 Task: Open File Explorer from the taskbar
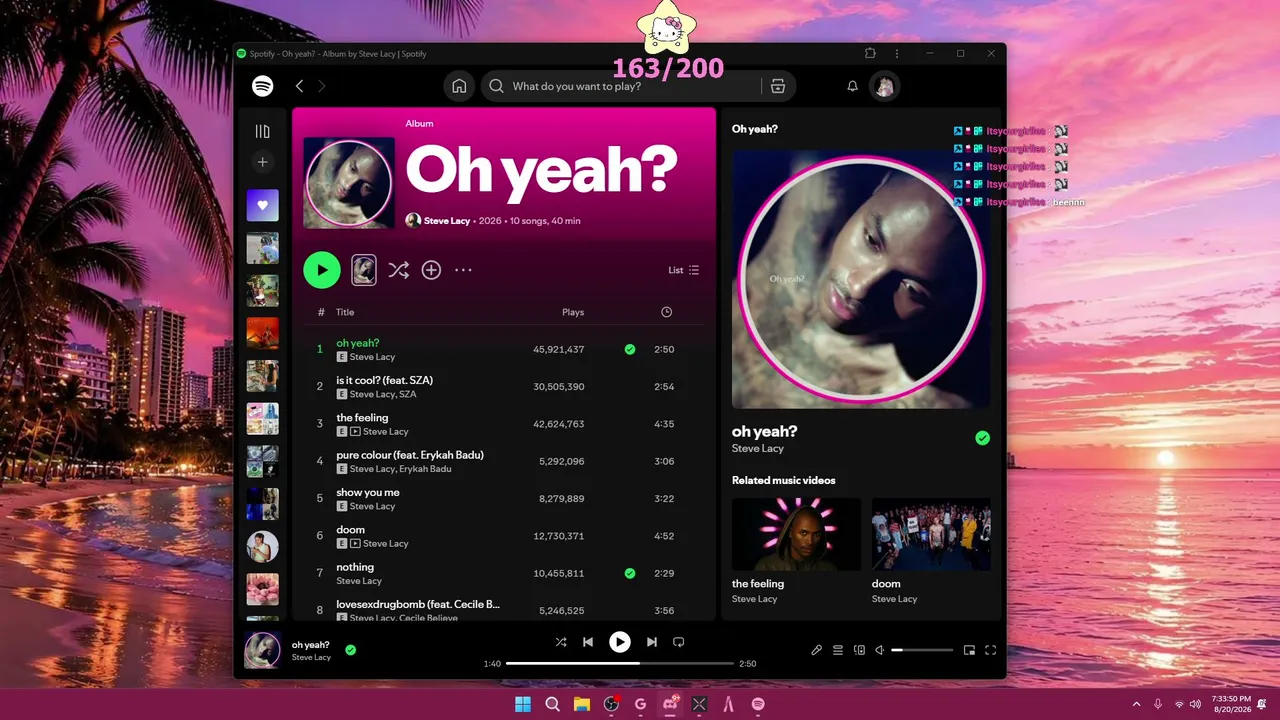point(581,704)
